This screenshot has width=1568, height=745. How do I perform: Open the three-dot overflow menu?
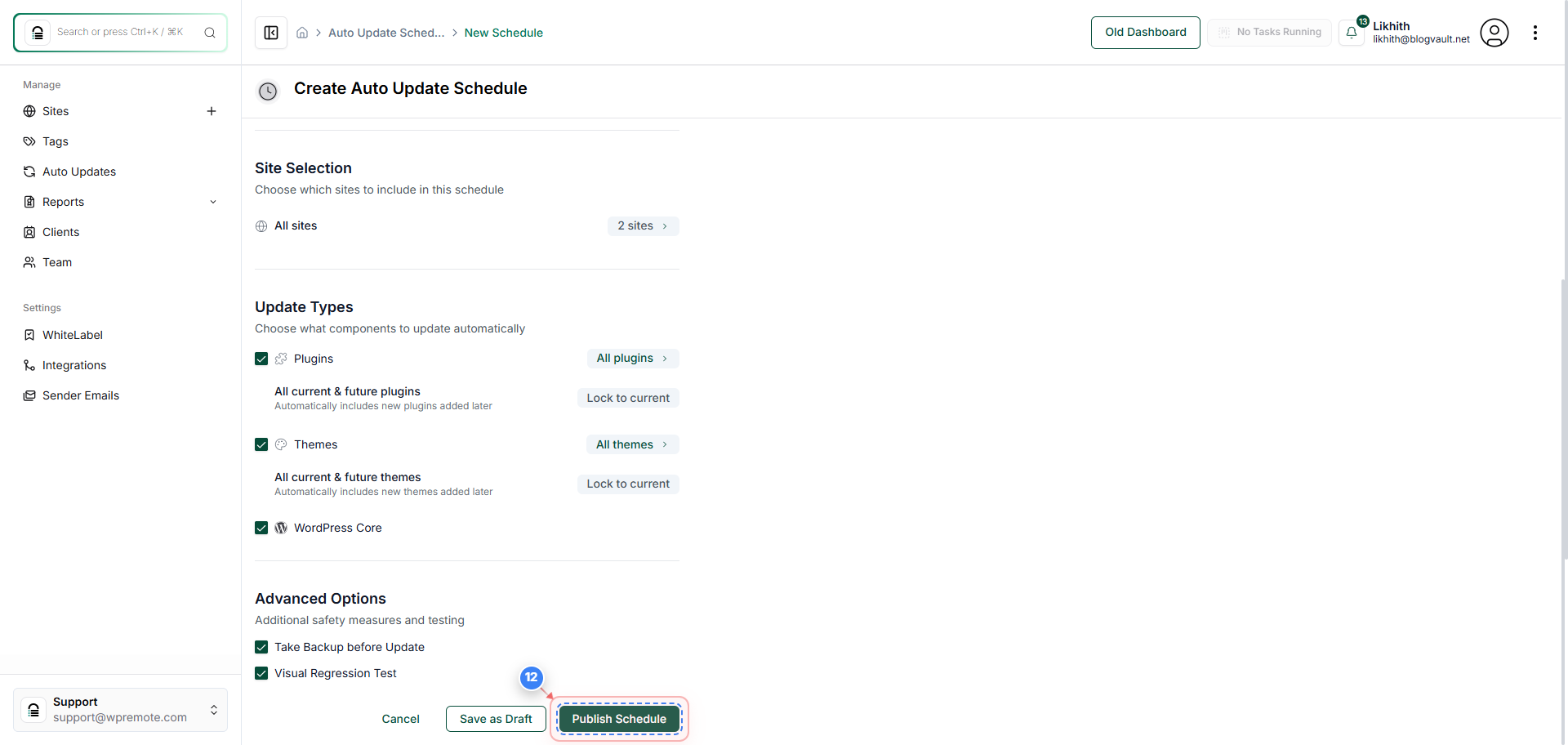pyautogui.click(x=1535, y=33)
